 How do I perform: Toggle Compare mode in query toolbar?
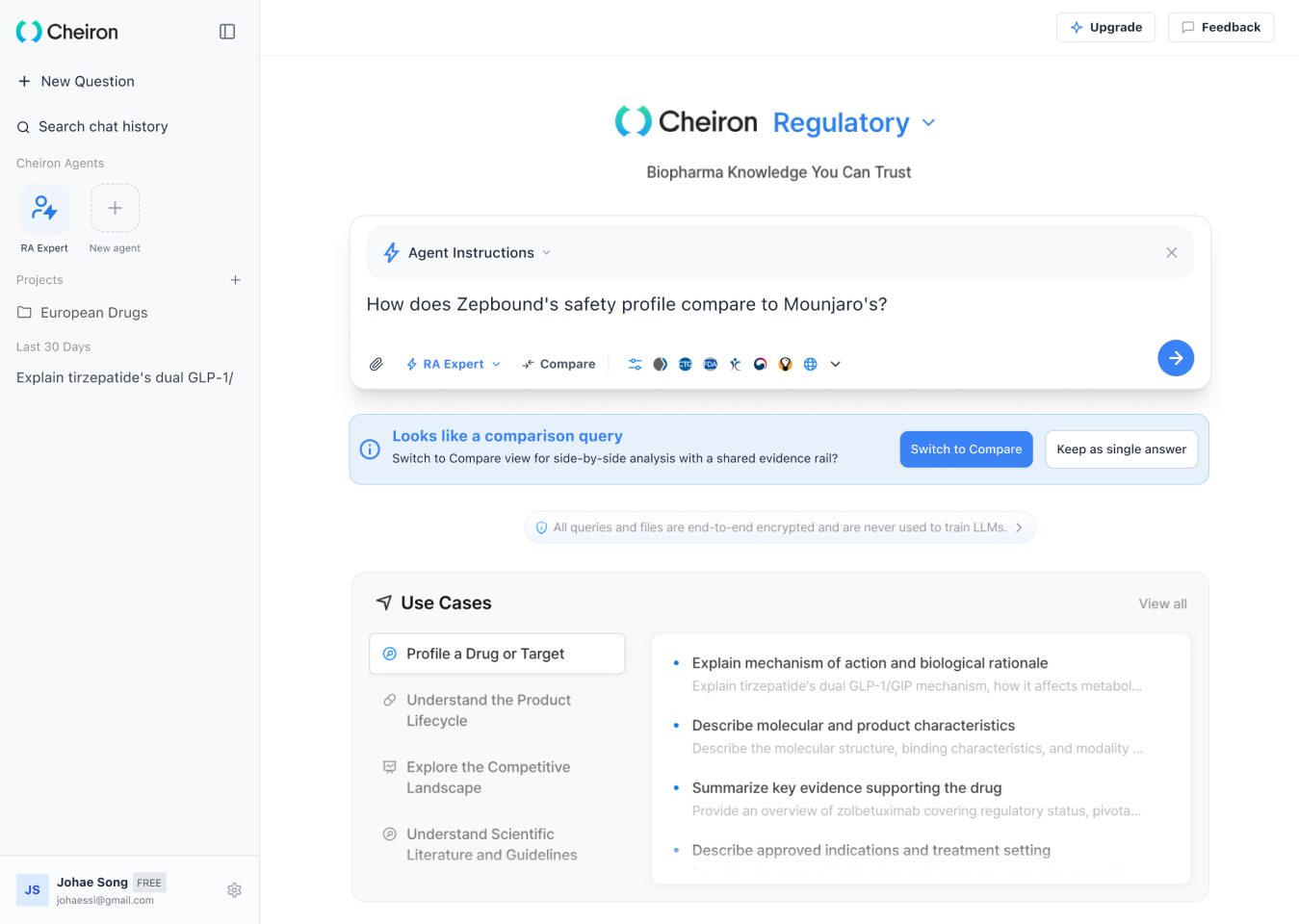(x=559, y=364)
